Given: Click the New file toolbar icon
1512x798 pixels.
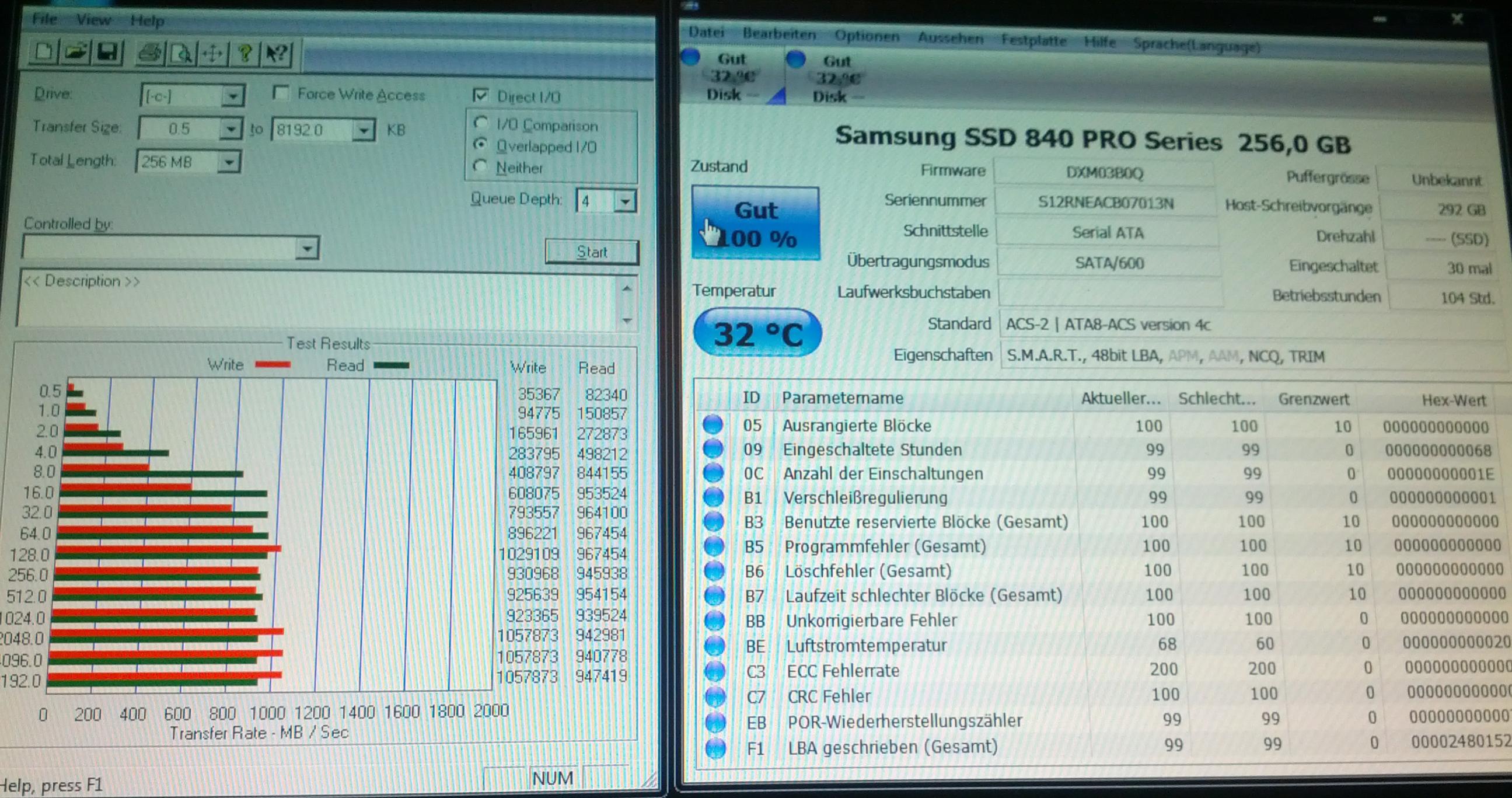Looking at the screenshot, I should (44, 53).
